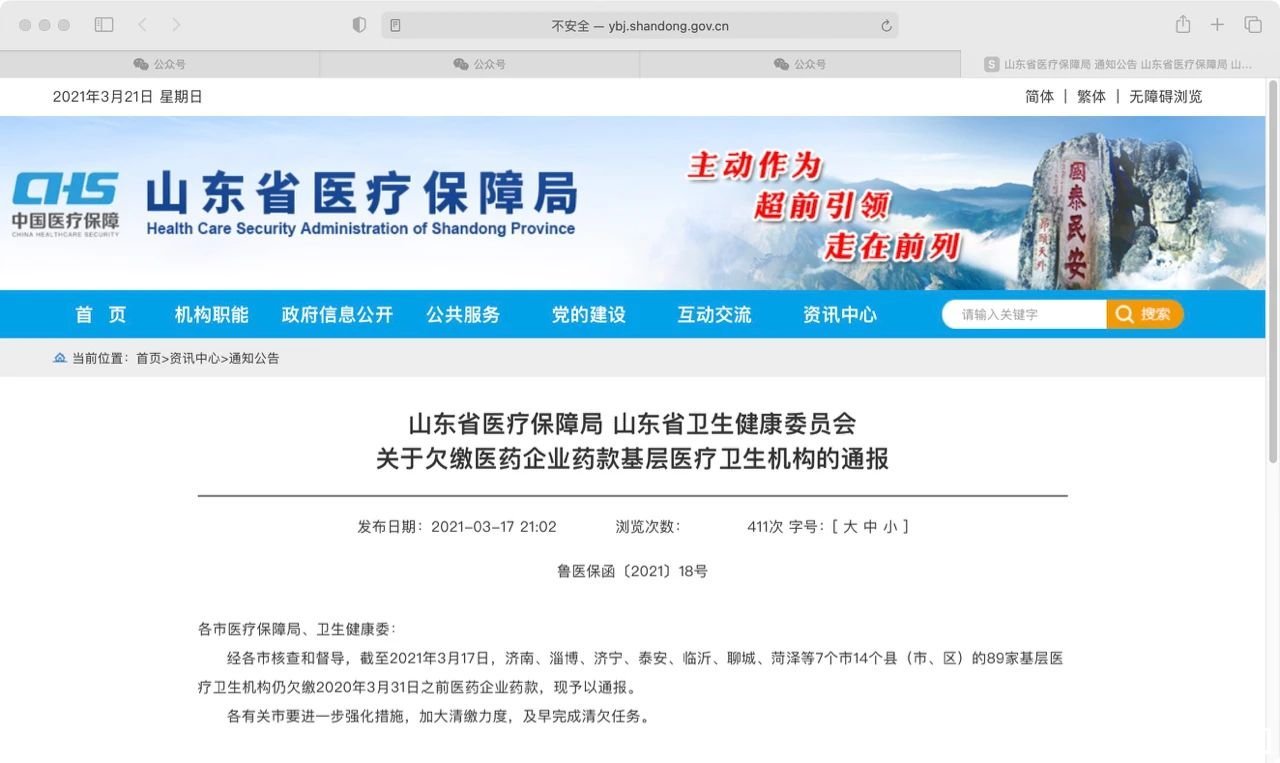Open 无障碍浏览 accessibility mode

[1166, 97]
